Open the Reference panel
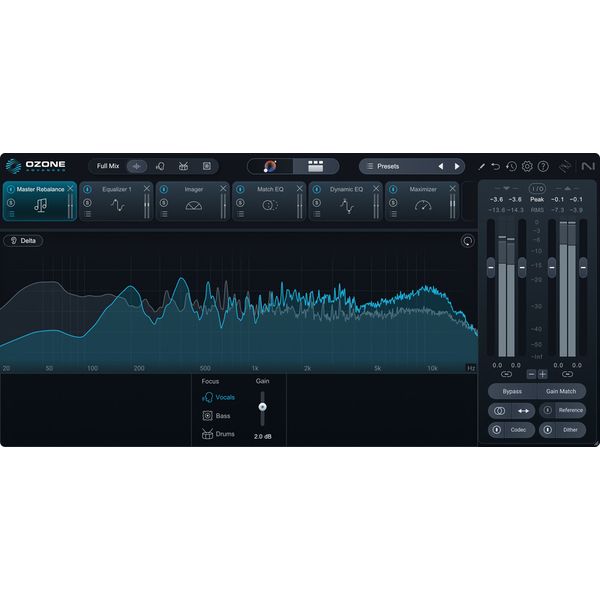This screenshot has width=600, height=600. [x=571, y=410]
